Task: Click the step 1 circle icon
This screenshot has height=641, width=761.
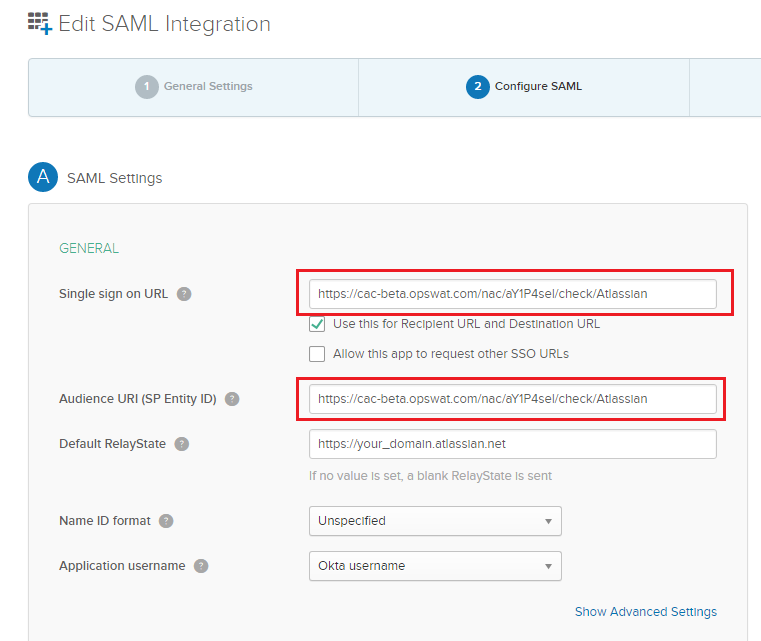Action: pos(147,87)
